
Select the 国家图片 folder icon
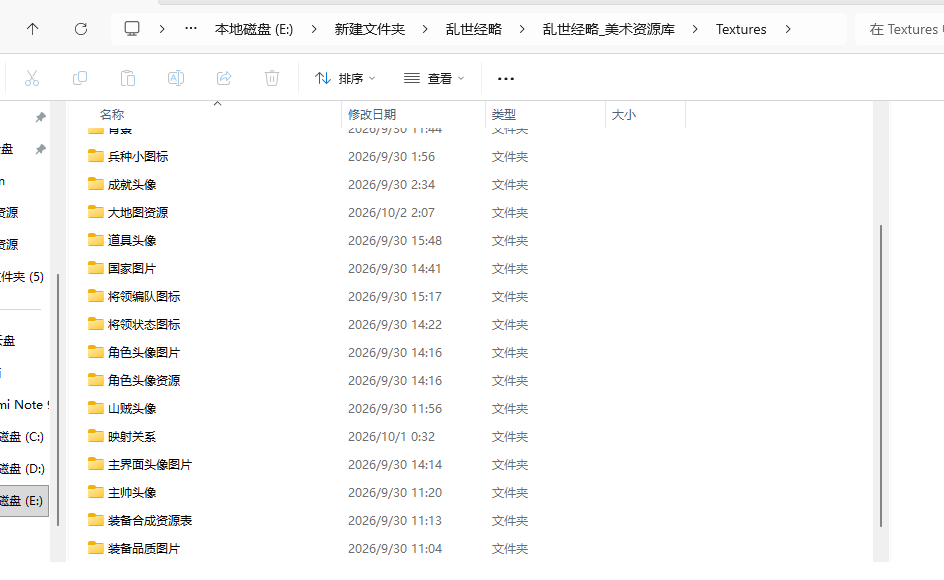(96, 268)
